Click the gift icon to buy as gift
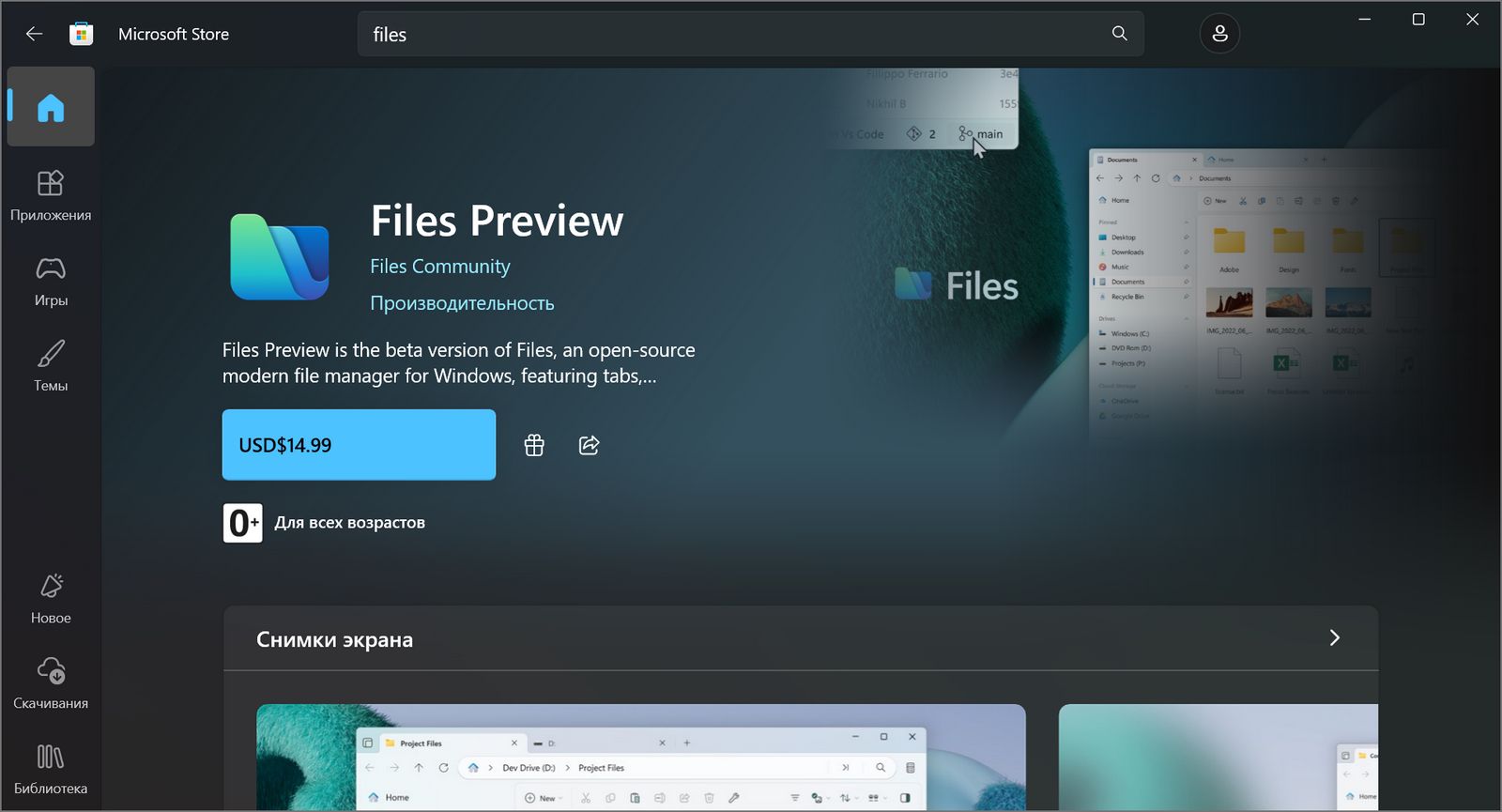The image size is (1502, 812). (x=534, y=445)
